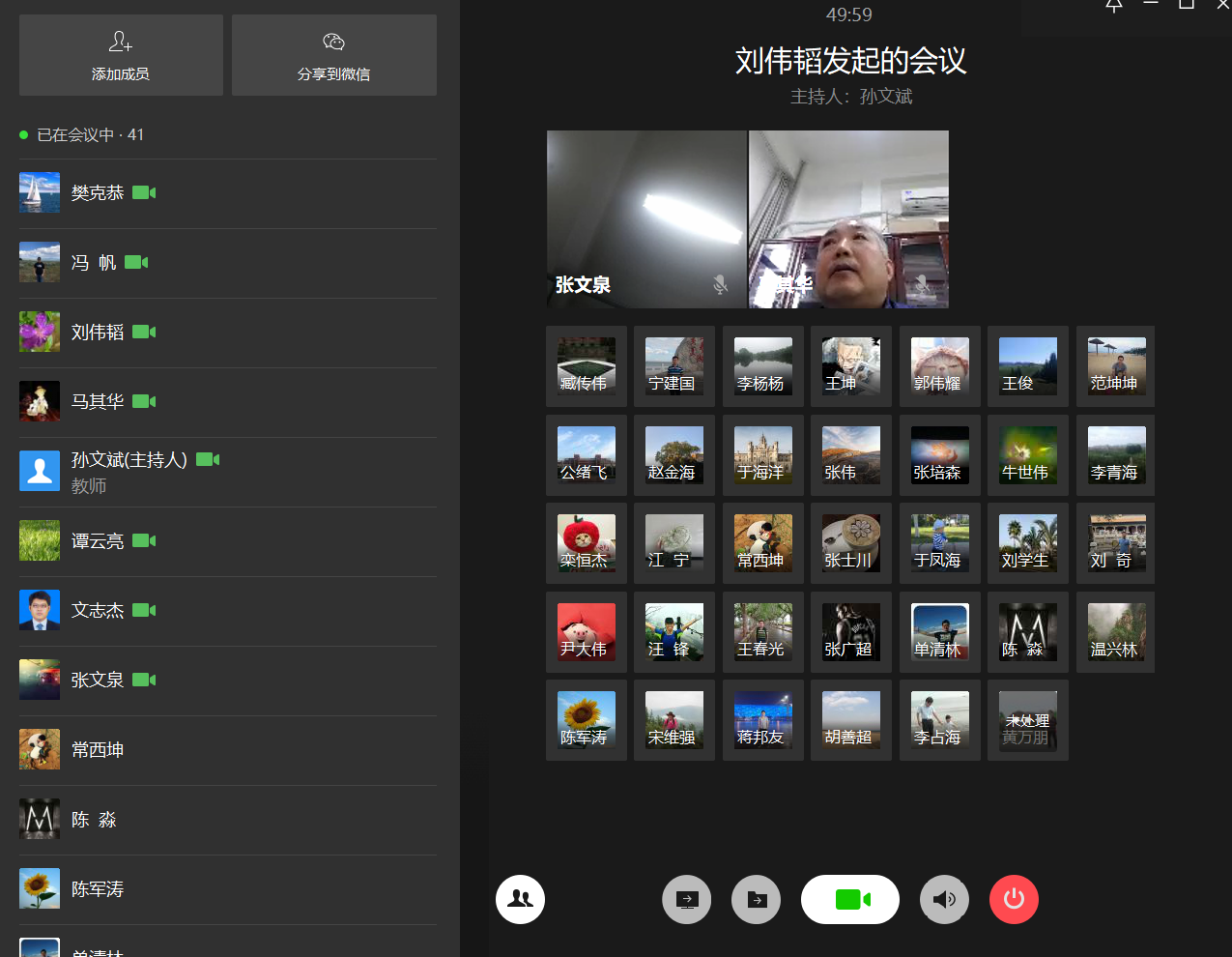
Task: Hang up with the red power button
Action: click(1014, 899)
